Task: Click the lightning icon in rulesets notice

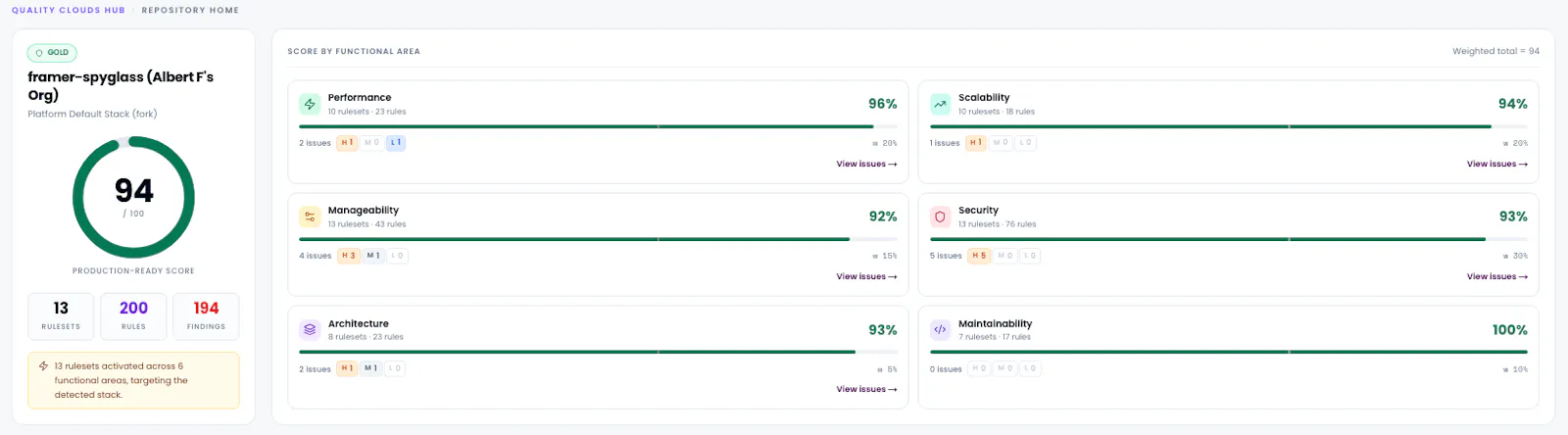Action: (43, 365)
